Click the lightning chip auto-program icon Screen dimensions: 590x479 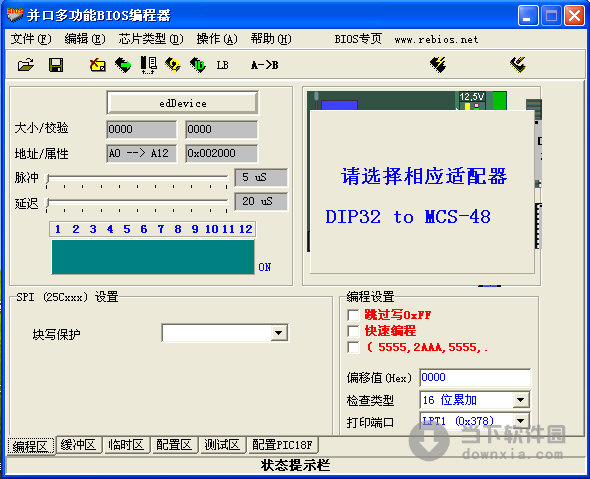(x=438, y=65)
